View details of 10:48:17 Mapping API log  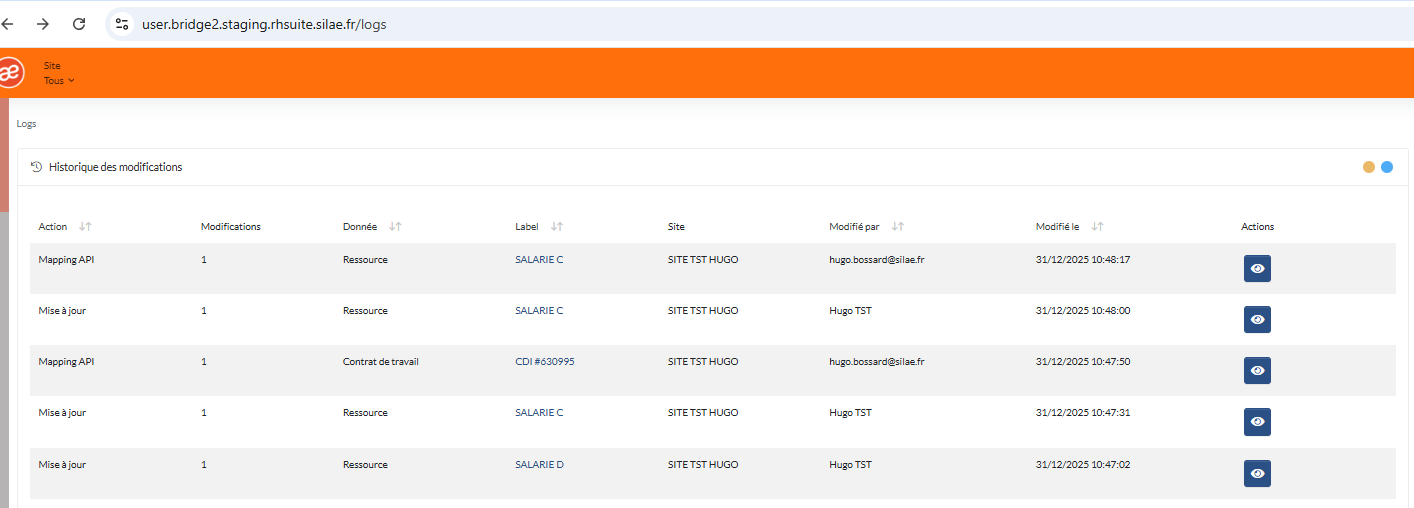click(x=1257, y=269)
